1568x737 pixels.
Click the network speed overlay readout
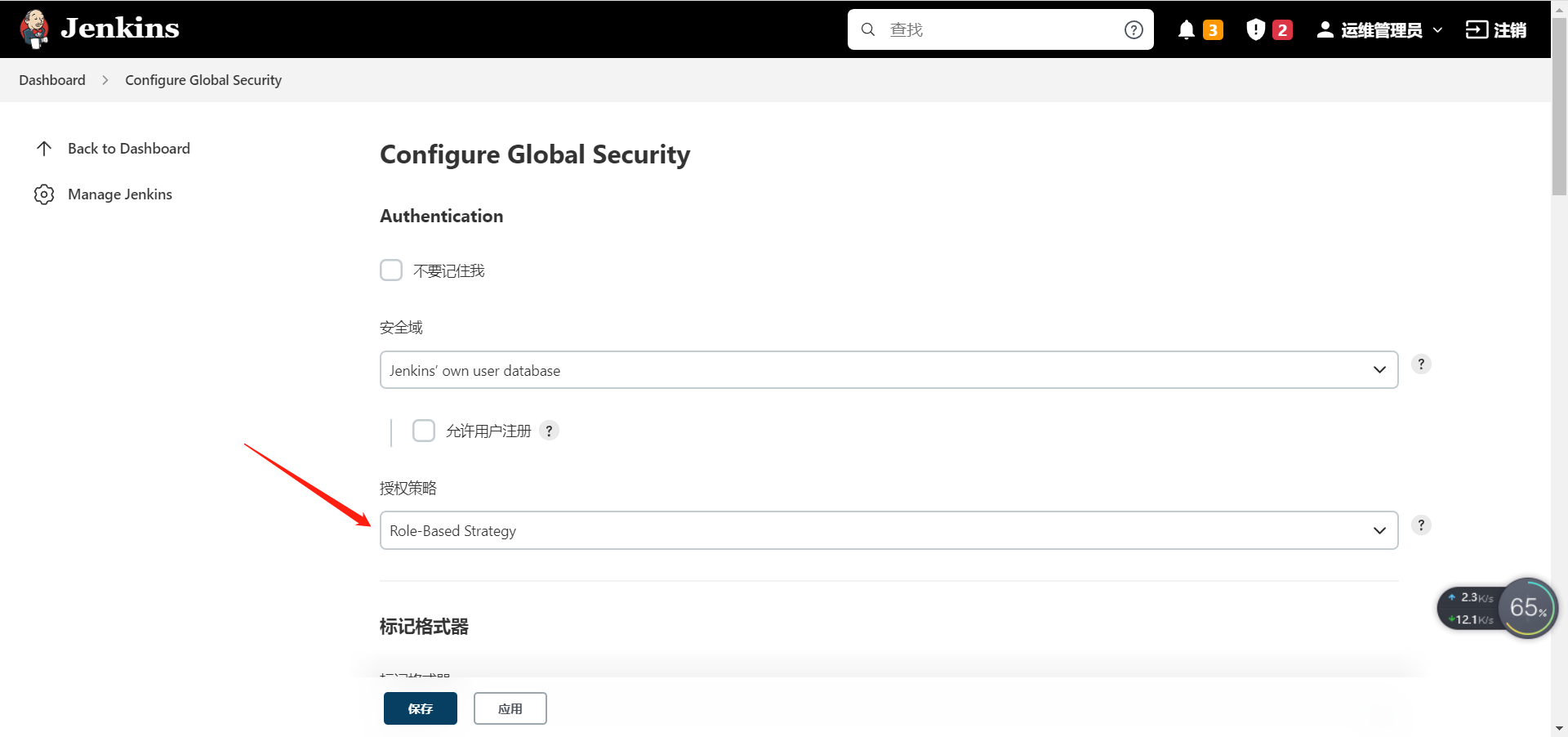tap(1470, 609)
